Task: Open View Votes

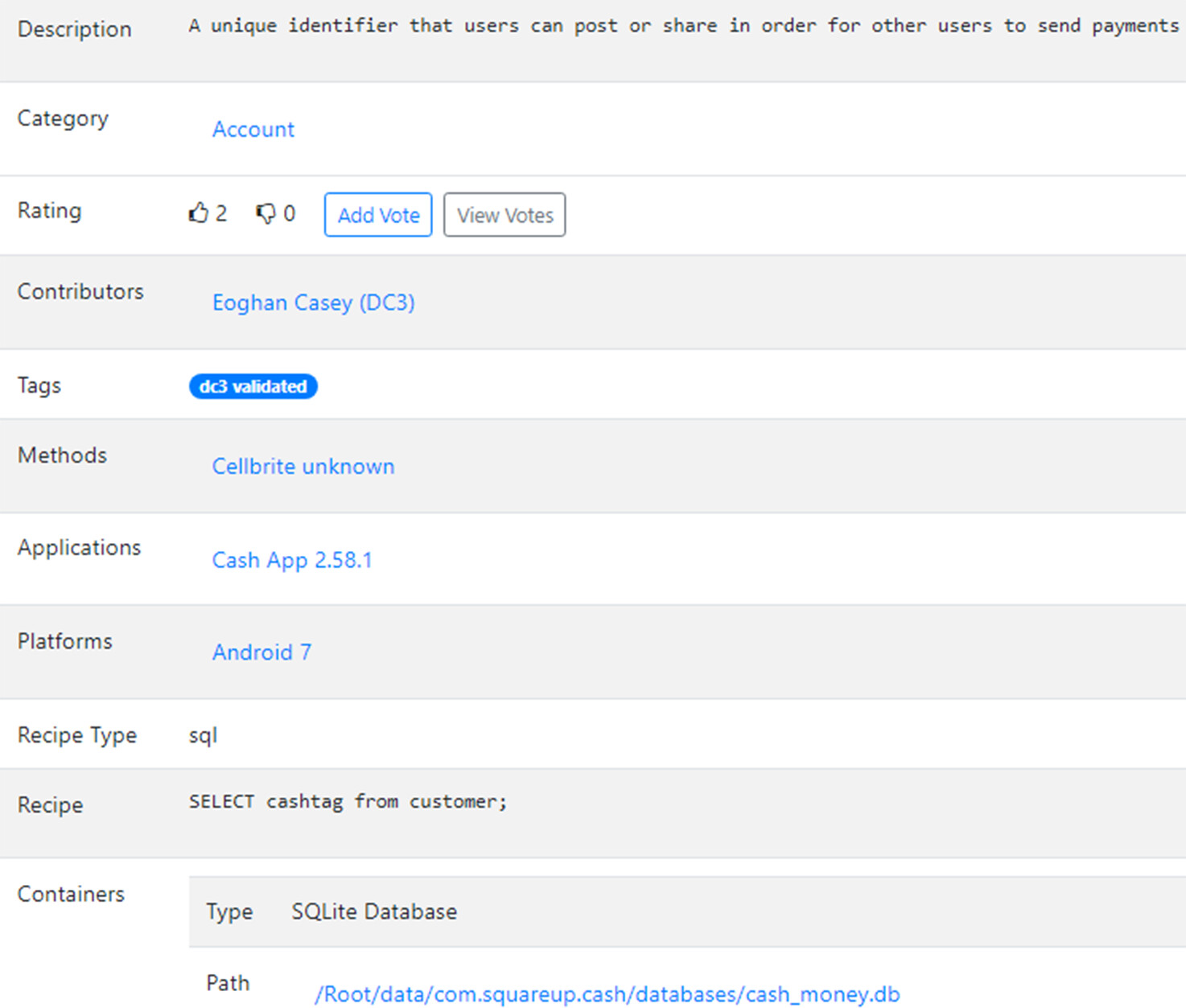Action: (x=504, y=215)
